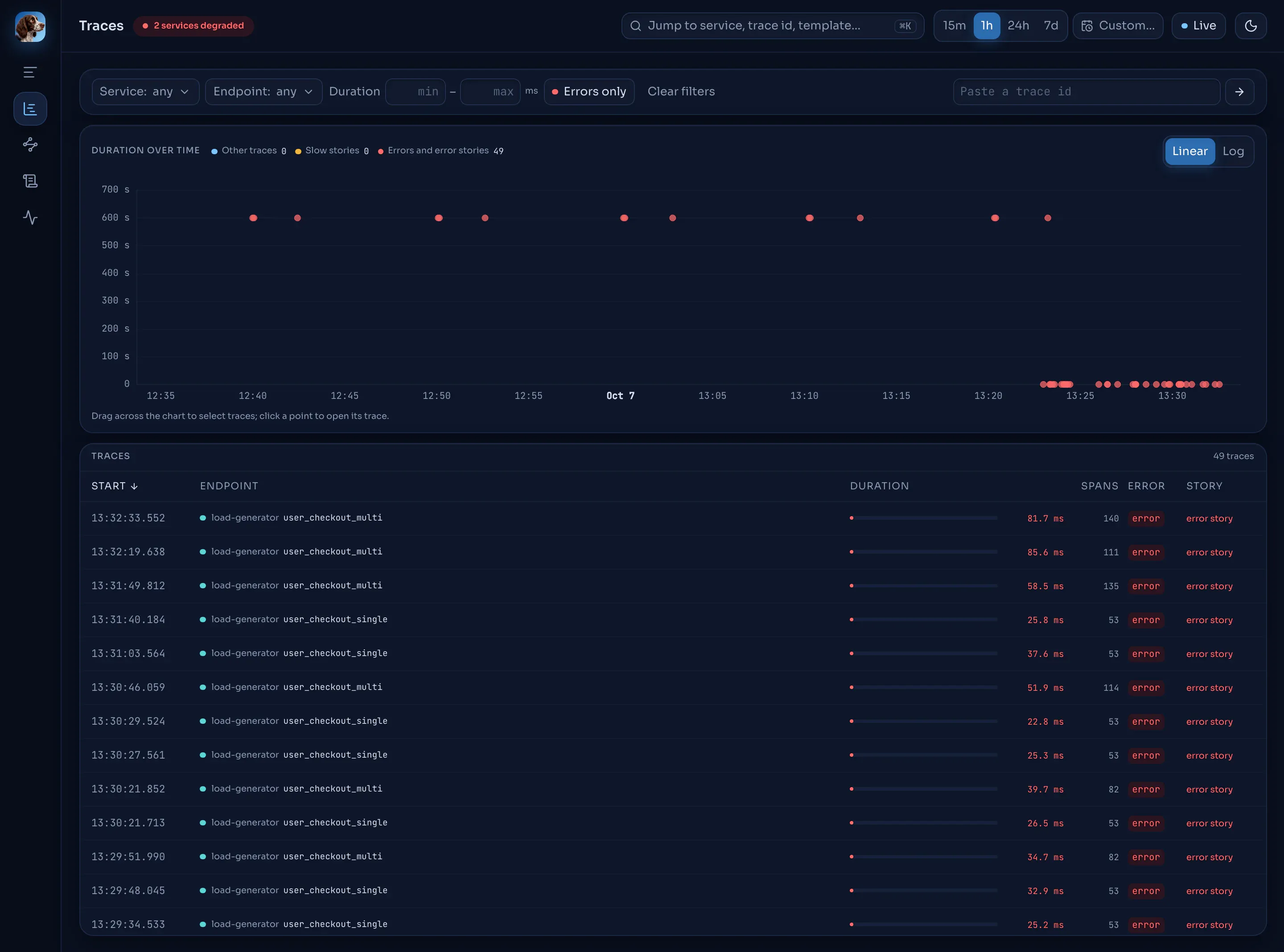Switch chart scale to Log

point(1233,152)
